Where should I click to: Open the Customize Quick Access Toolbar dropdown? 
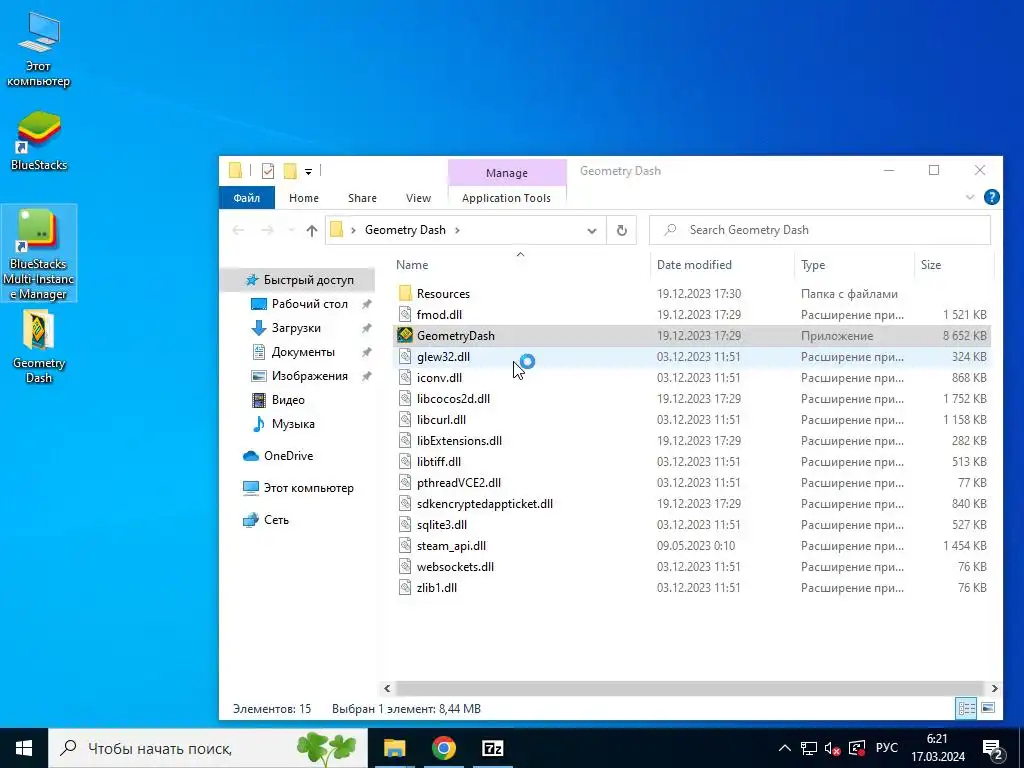click(x=308, y=171)
